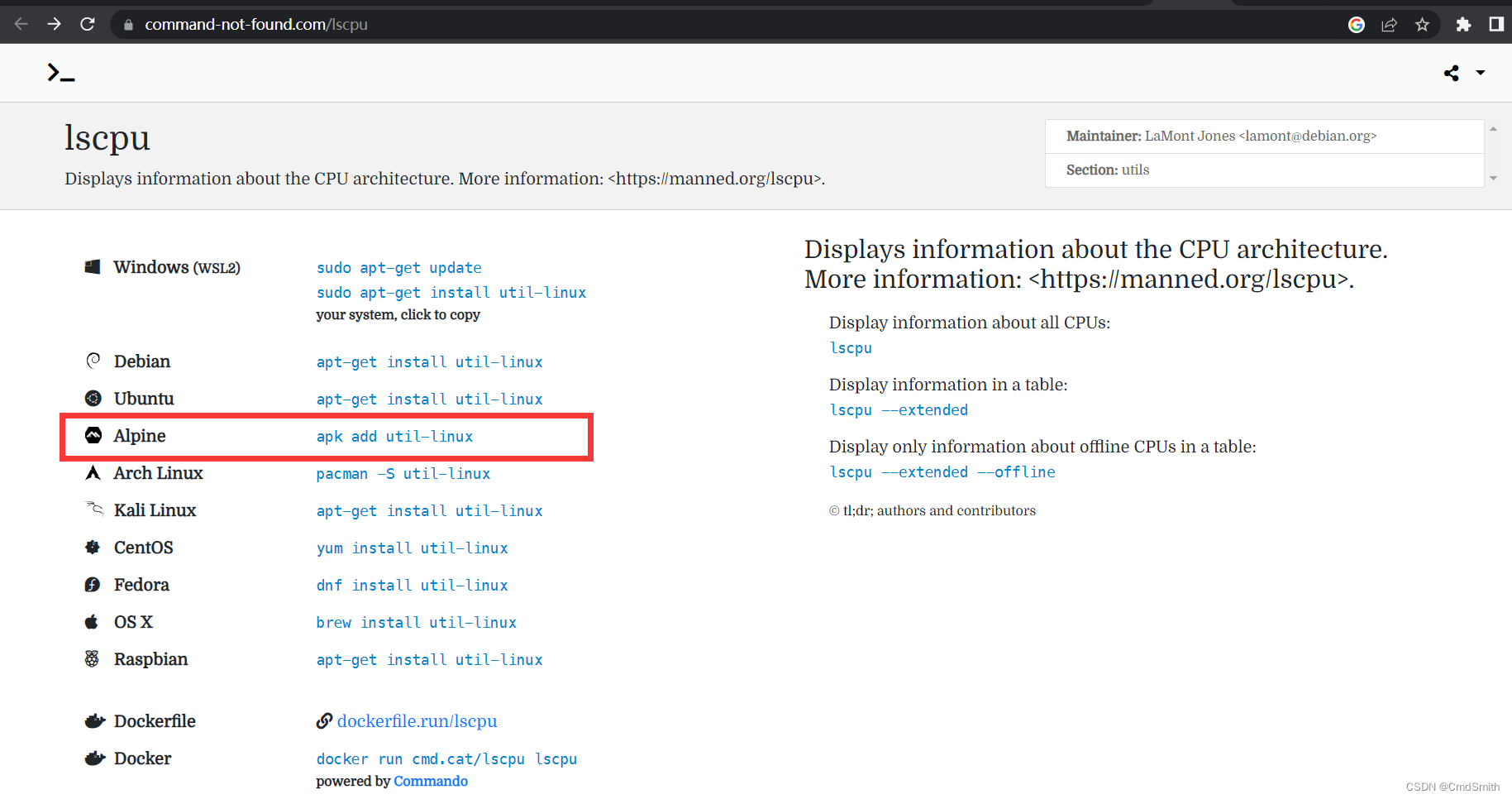Click the Alpine logo icon
The width and height of the screenshot is (1512, 799).
click(x=93, y=435)
